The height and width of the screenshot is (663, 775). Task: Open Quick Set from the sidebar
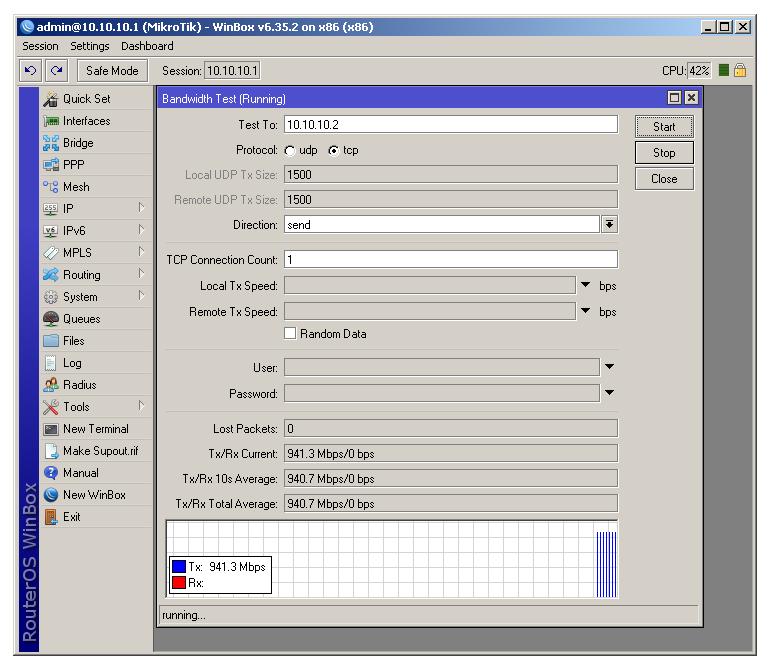86,99
